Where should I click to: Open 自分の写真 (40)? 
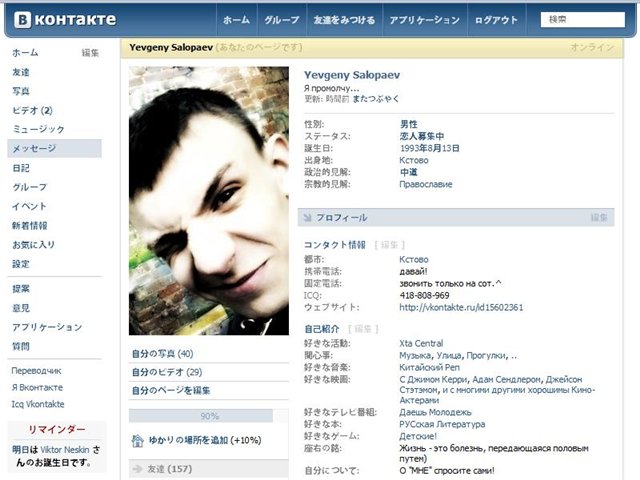[162, 353]
